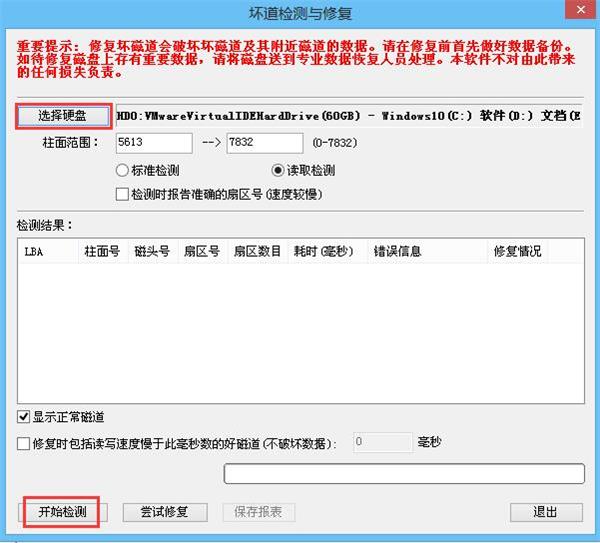Click the milliseconds input field showing 0
Viewport: 600px width, 543px height.
[383, 442]
